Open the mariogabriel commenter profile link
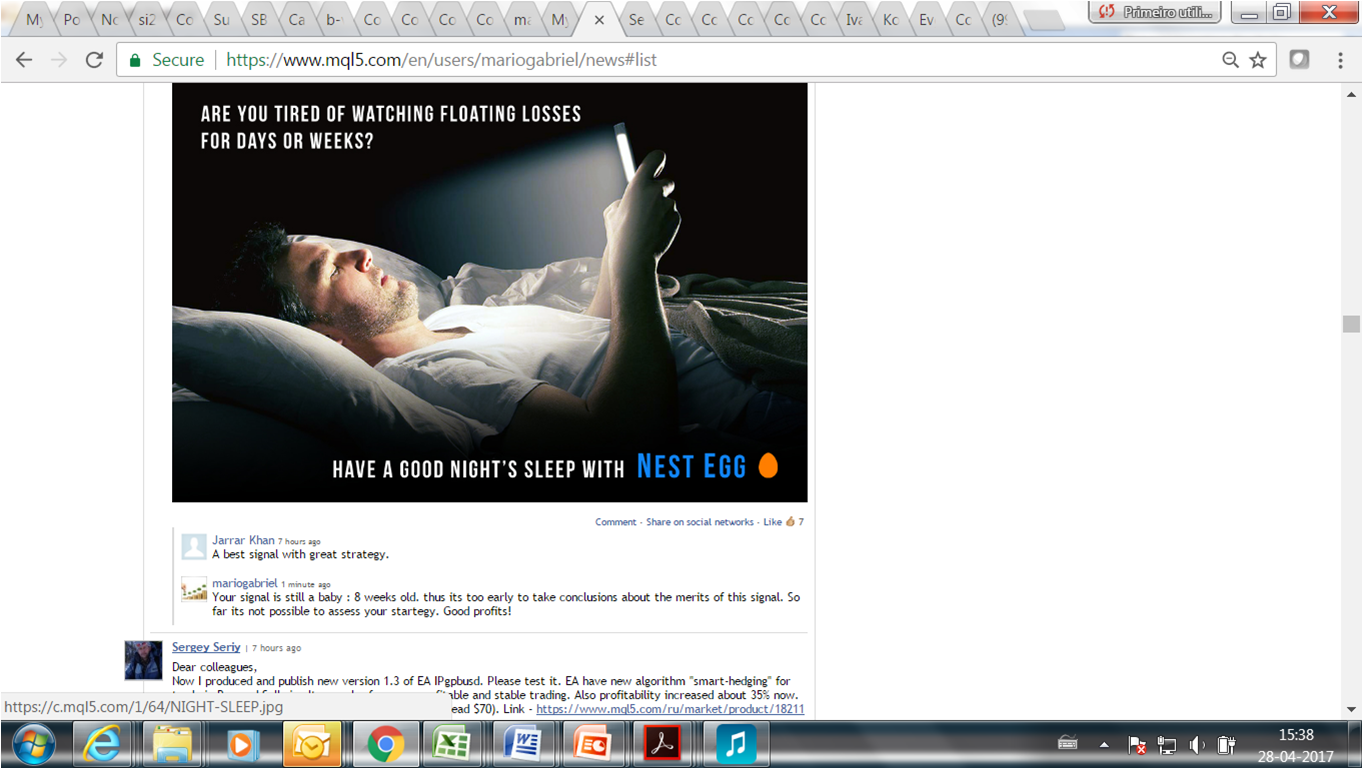Screen dimensions: 1363x769 point(245,583)
